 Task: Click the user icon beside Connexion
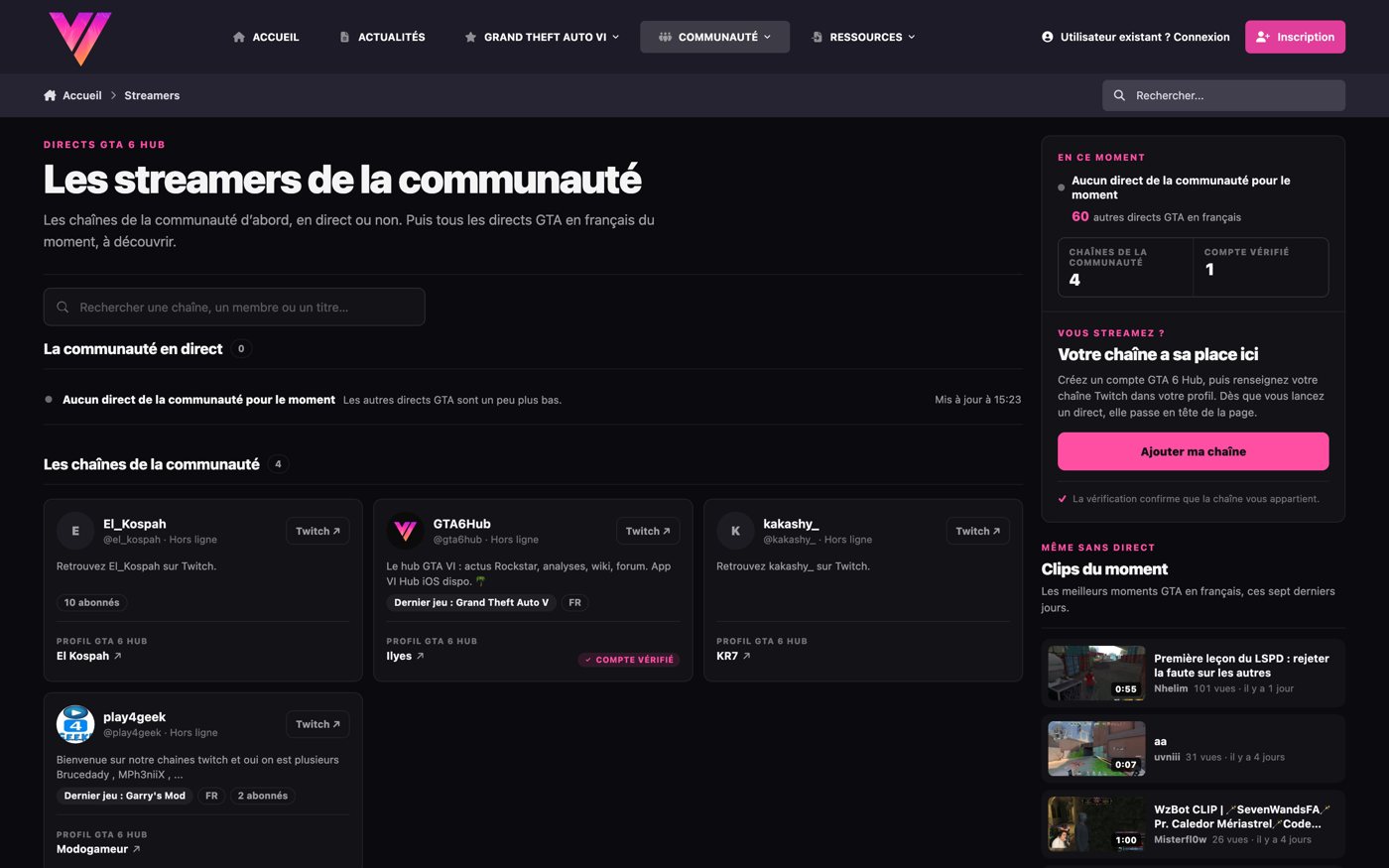point(1047,37)
